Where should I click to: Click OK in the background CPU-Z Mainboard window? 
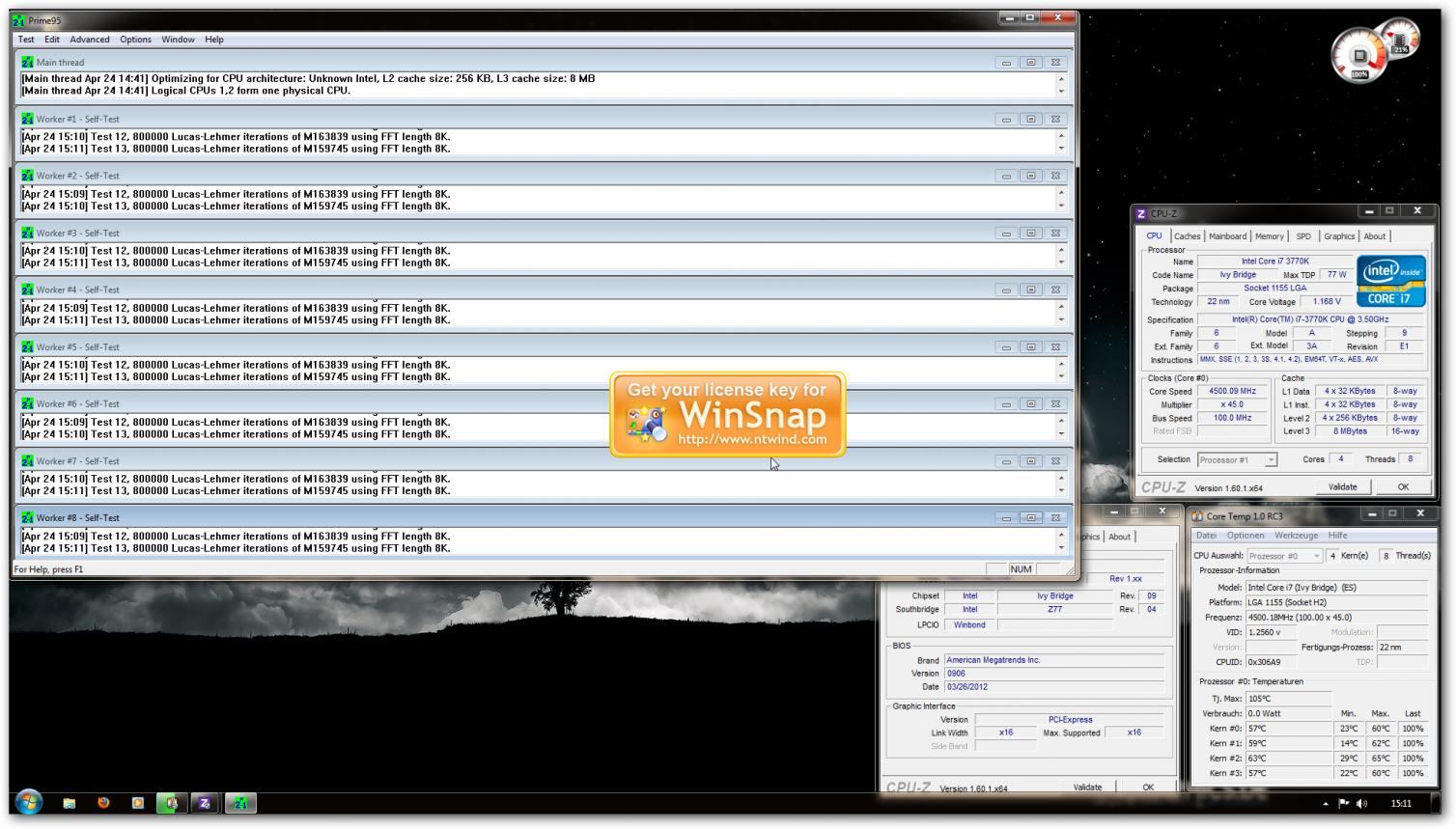click(1148, 788)
